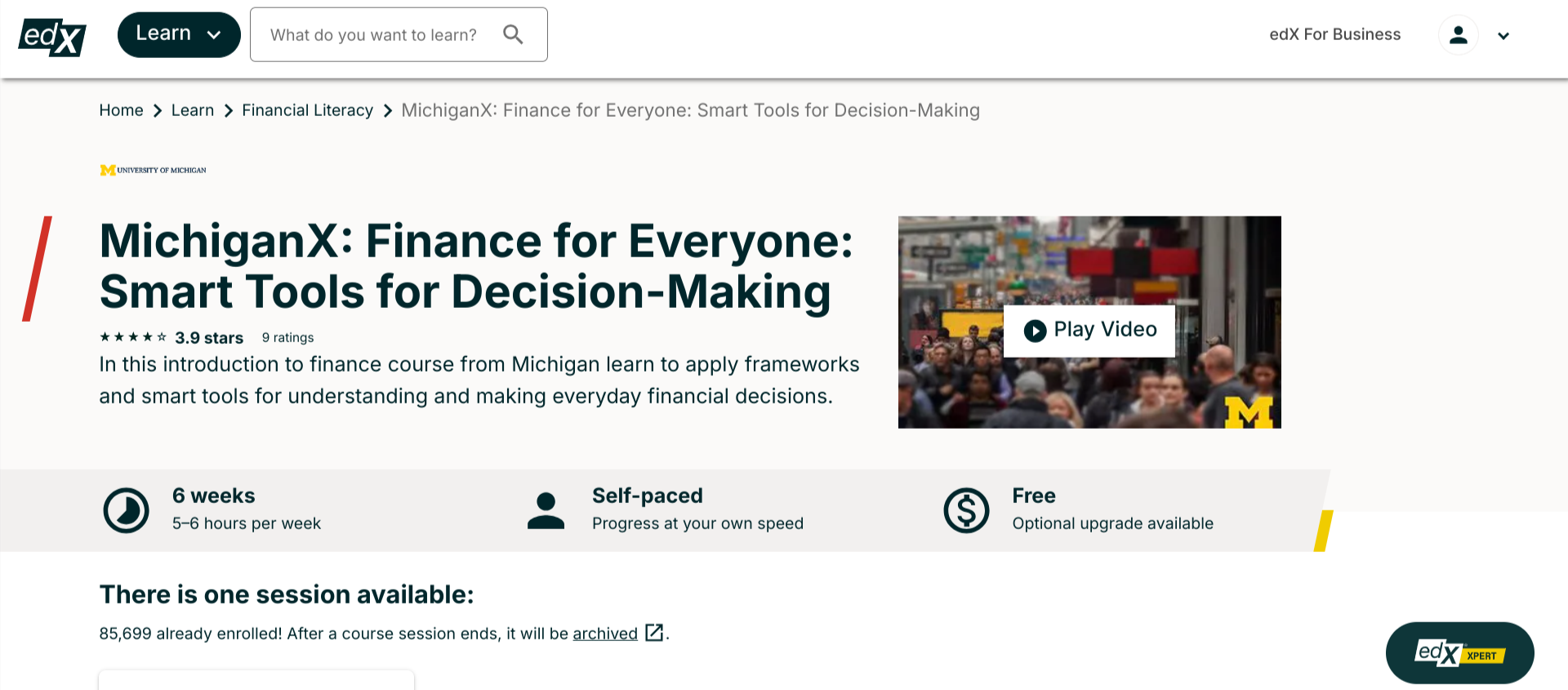Expand the Learn dropdown menu

coord(179,34)
